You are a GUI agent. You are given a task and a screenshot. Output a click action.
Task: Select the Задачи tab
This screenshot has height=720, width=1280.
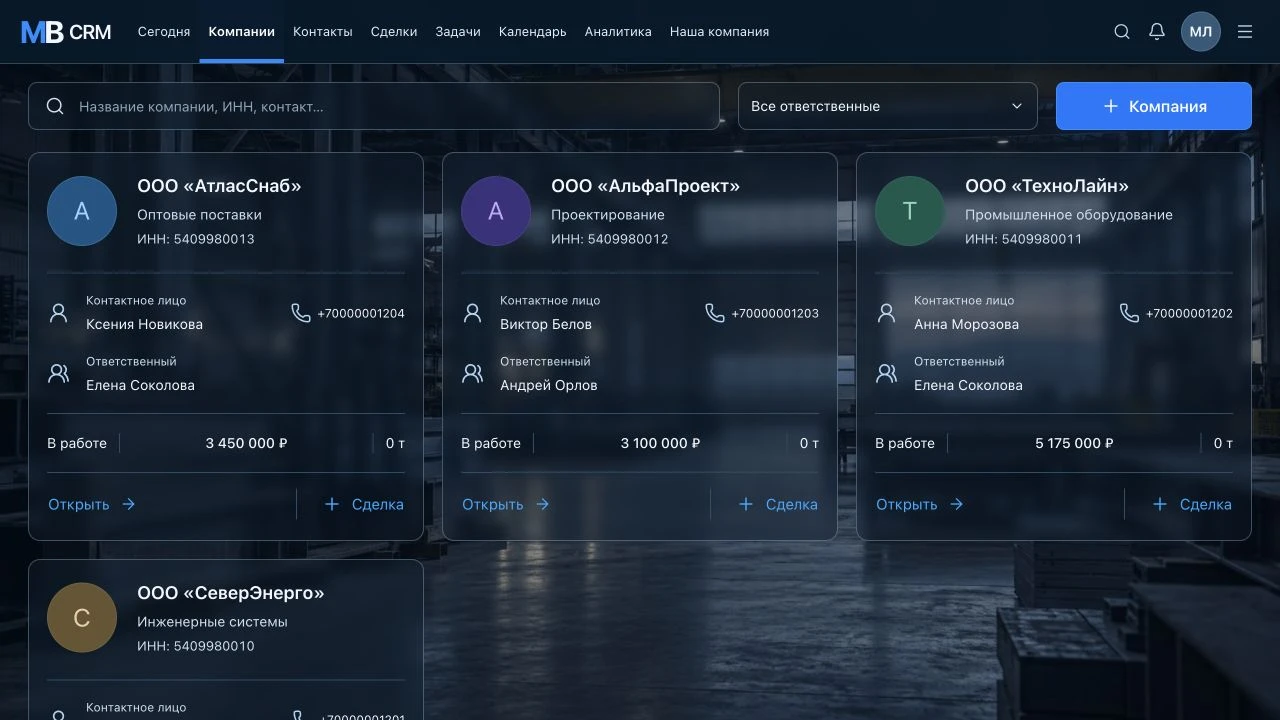[458, 32]
